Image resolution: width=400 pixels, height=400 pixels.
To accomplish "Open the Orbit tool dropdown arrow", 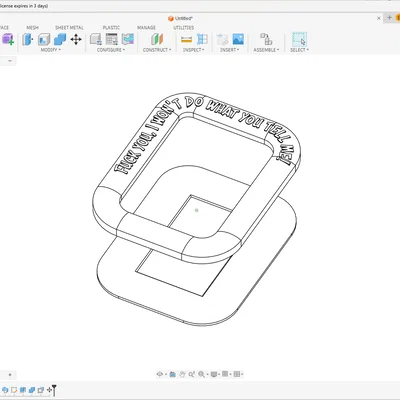I will tap(165, 375).
